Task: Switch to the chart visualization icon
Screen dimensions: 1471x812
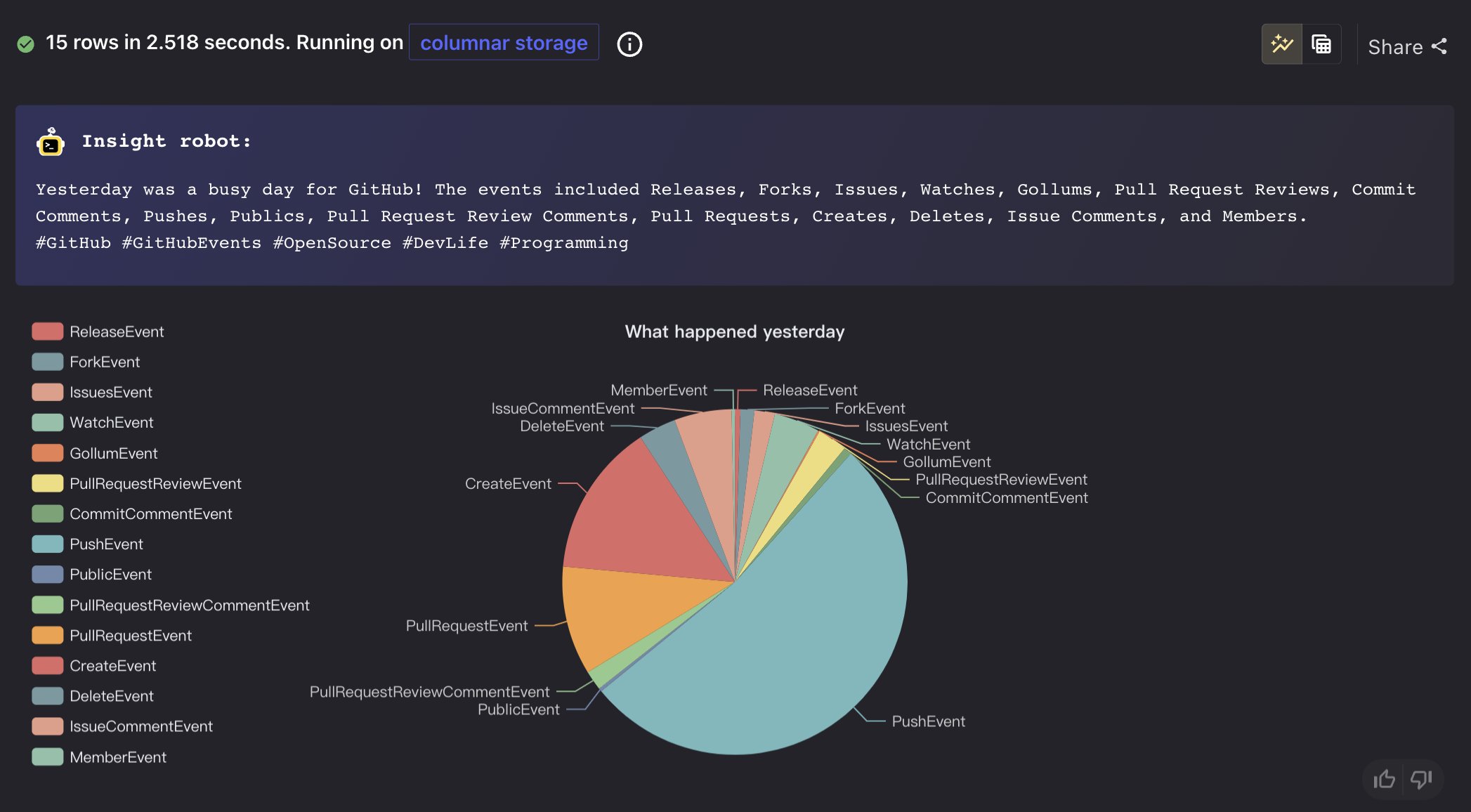Action: (x=1282, y=44)
